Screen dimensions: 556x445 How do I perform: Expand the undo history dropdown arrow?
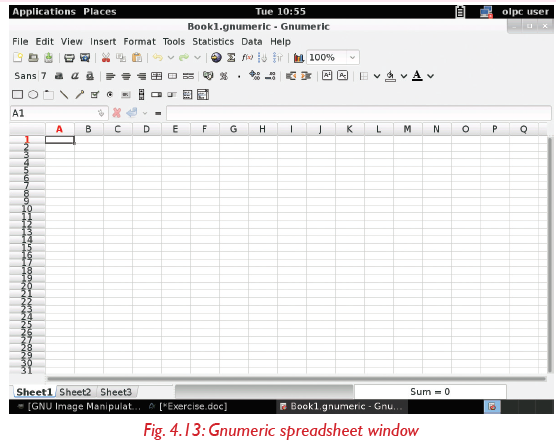pyautogui.click(x=171, y=57)
